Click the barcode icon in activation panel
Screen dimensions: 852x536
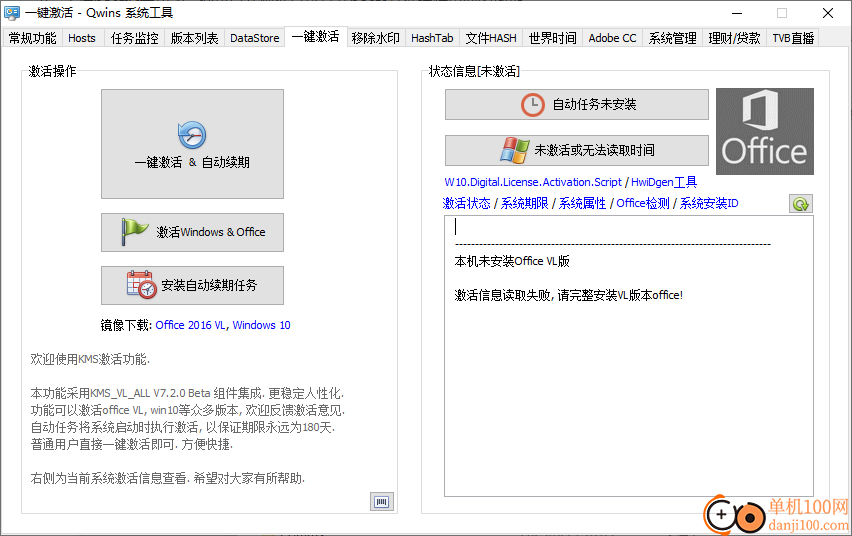coord(381,502)
